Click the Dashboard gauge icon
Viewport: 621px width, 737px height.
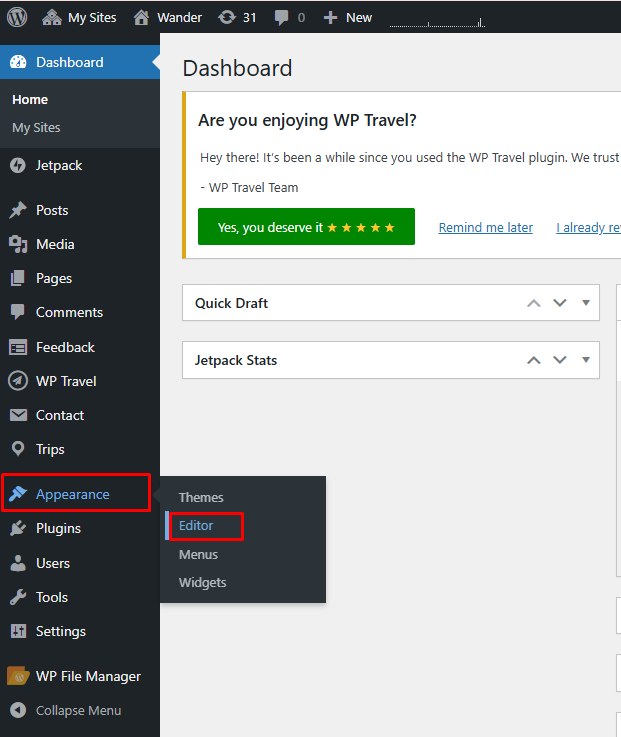18,62
